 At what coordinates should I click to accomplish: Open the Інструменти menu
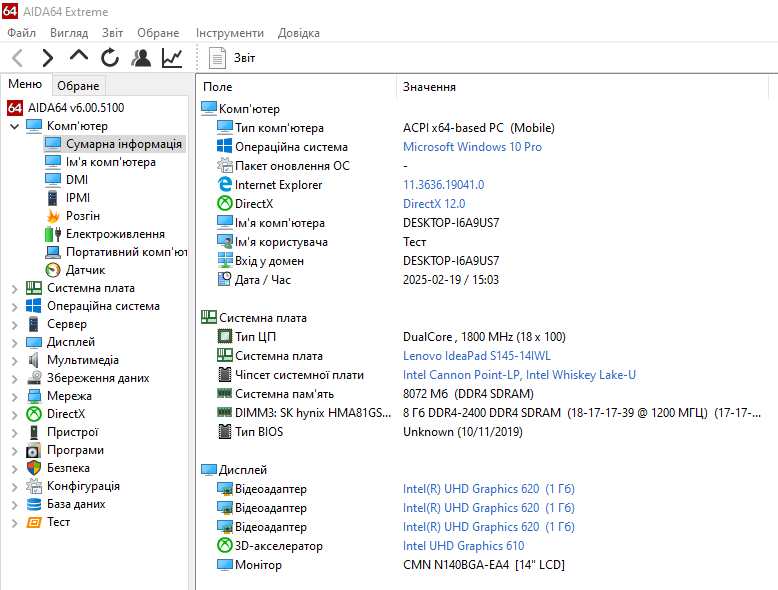(230, 33)
